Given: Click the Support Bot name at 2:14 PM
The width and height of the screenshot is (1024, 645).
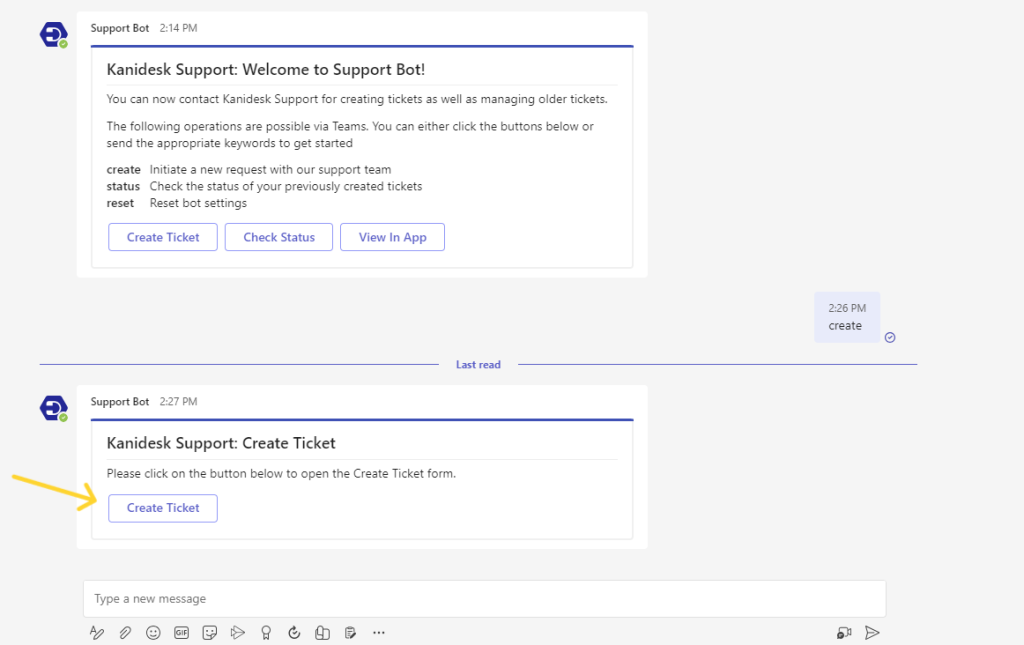Looking at the screenshot, I should tap(120, 28).
